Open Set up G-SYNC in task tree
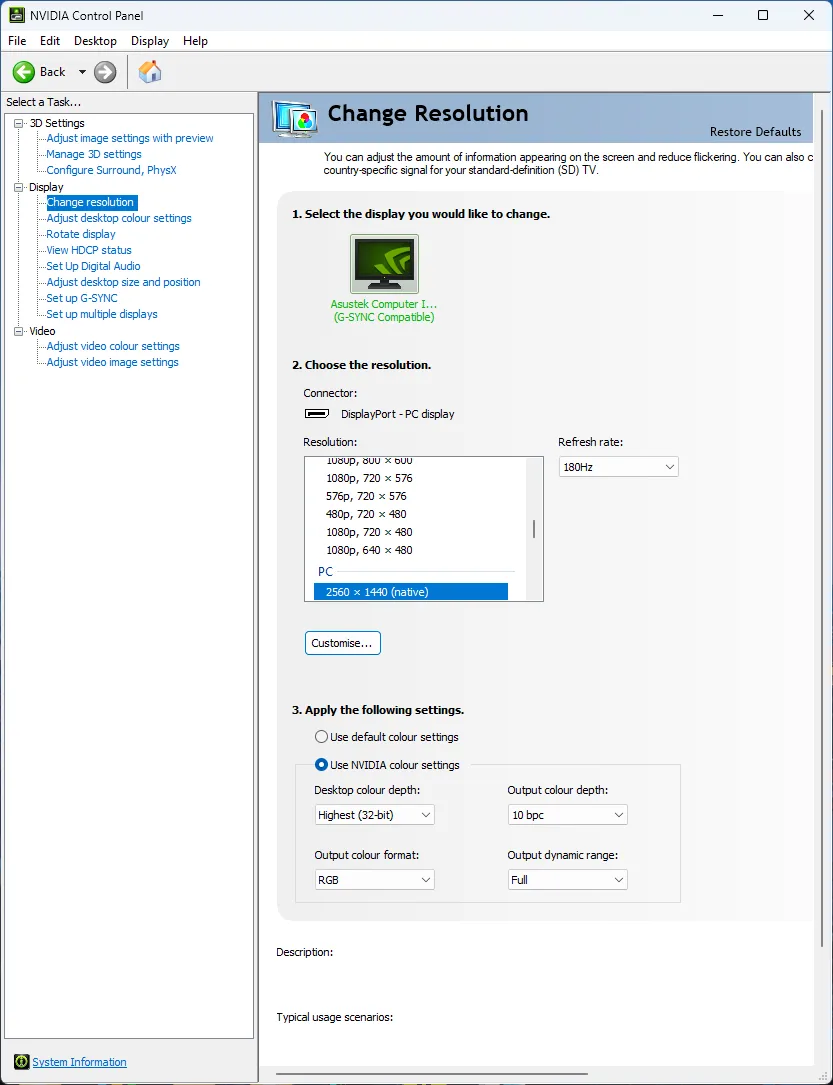The height and width of the screenshot is (1085, 833). [x=82, y=298]
